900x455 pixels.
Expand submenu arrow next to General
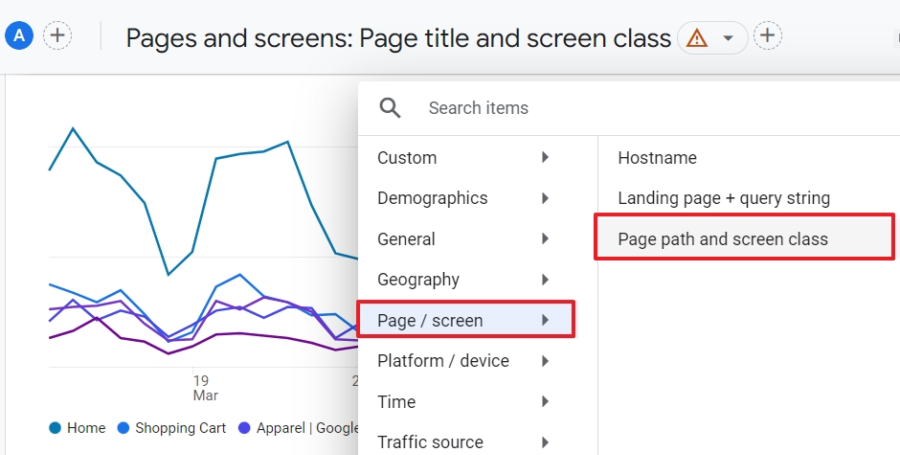coord(545,239)
